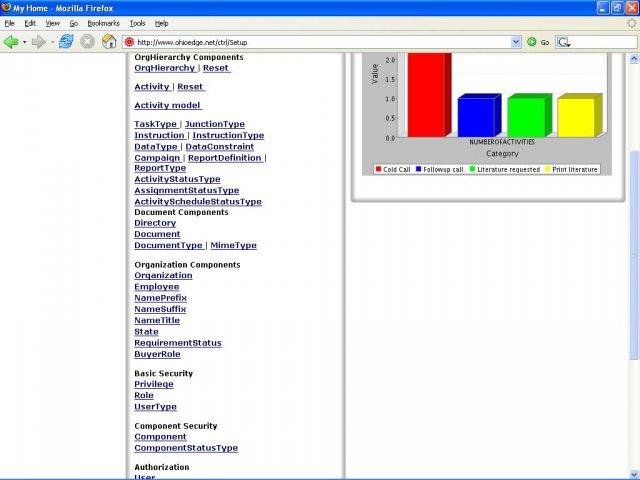Open the Tools menu
The width and height of the screenshot is (640, 480).
pyautogui.click(x=138, y=23)
